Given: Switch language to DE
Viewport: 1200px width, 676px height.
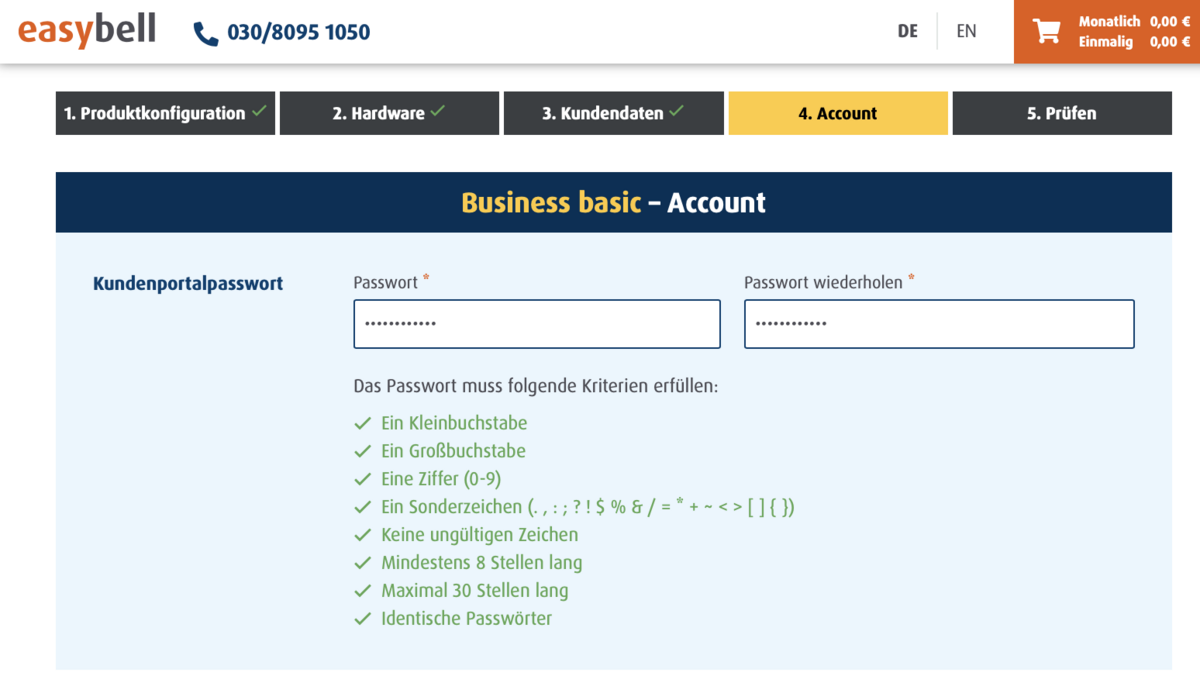Looking at the screenshot, I should coord(907,31).
